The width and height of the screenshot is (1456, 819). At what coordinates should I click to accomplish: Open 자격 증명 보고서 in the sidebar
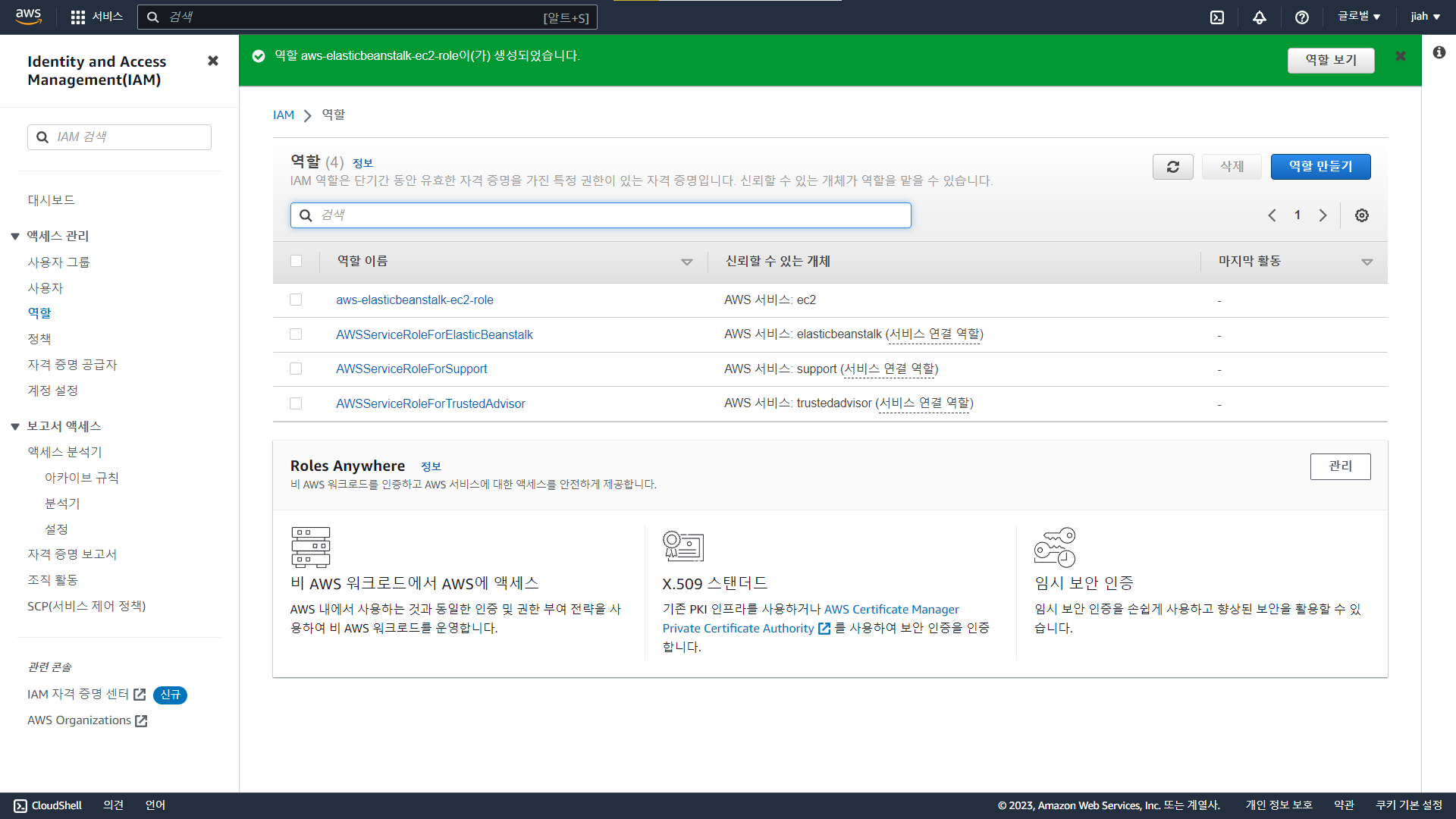[73, 554]
